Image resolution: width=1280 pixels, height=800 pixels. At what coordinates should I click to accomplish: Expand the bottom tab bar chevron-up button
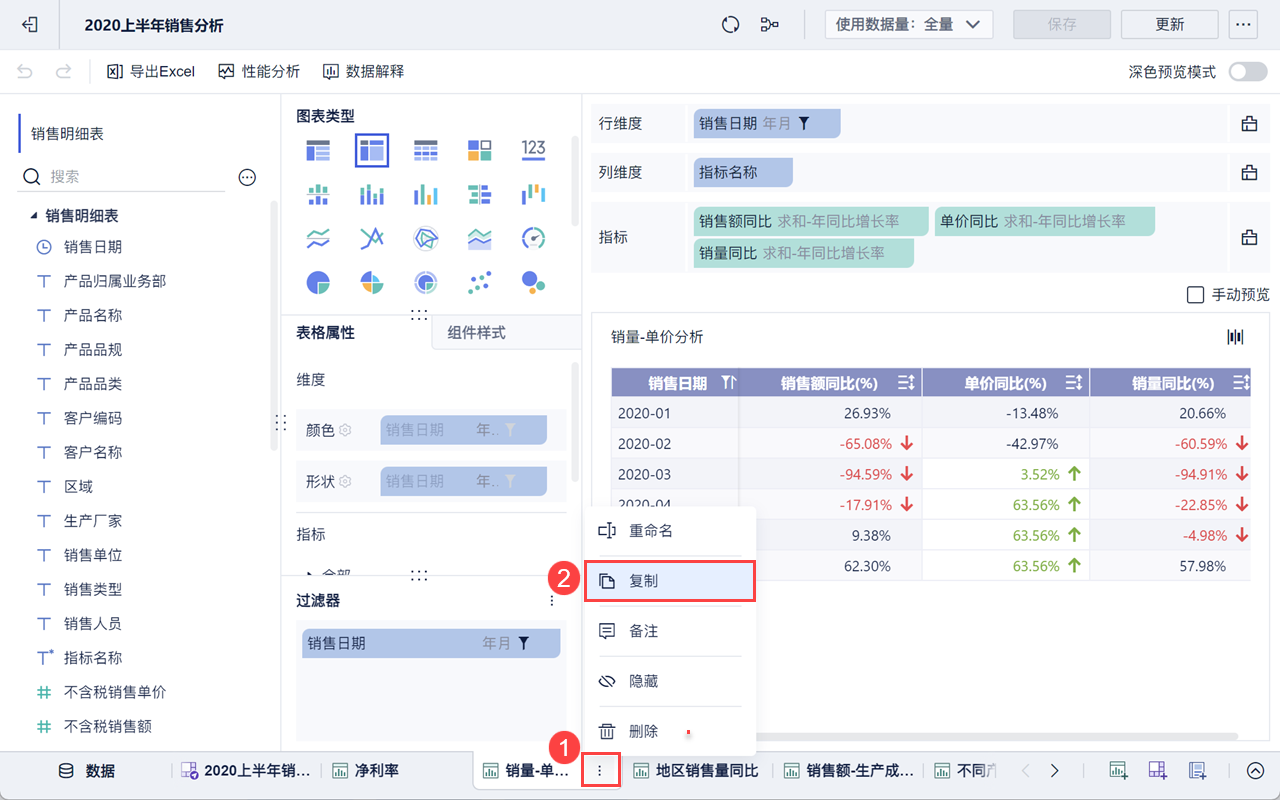point(1257,771)
